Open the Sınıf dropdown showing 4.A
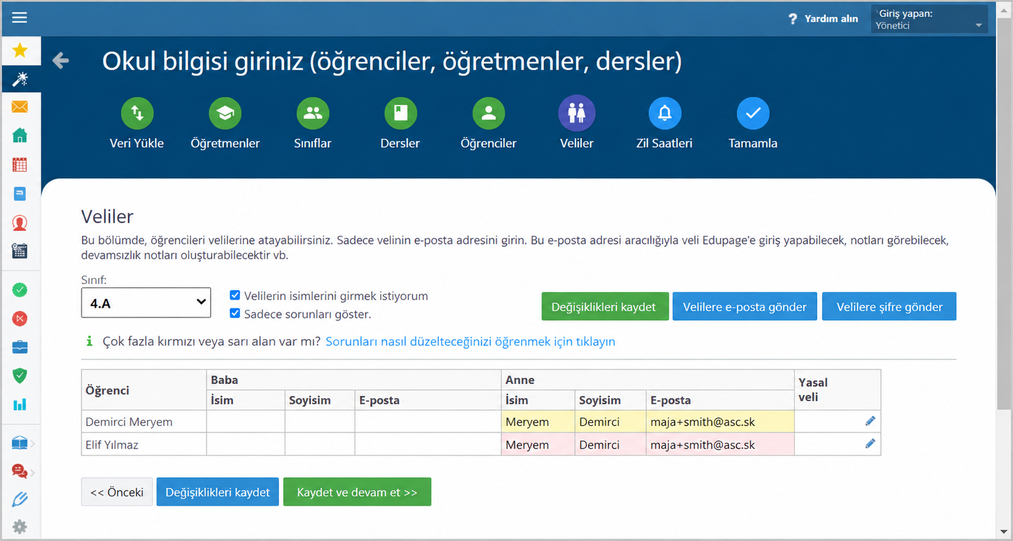 pyautogui.click(x=146, y=302)
